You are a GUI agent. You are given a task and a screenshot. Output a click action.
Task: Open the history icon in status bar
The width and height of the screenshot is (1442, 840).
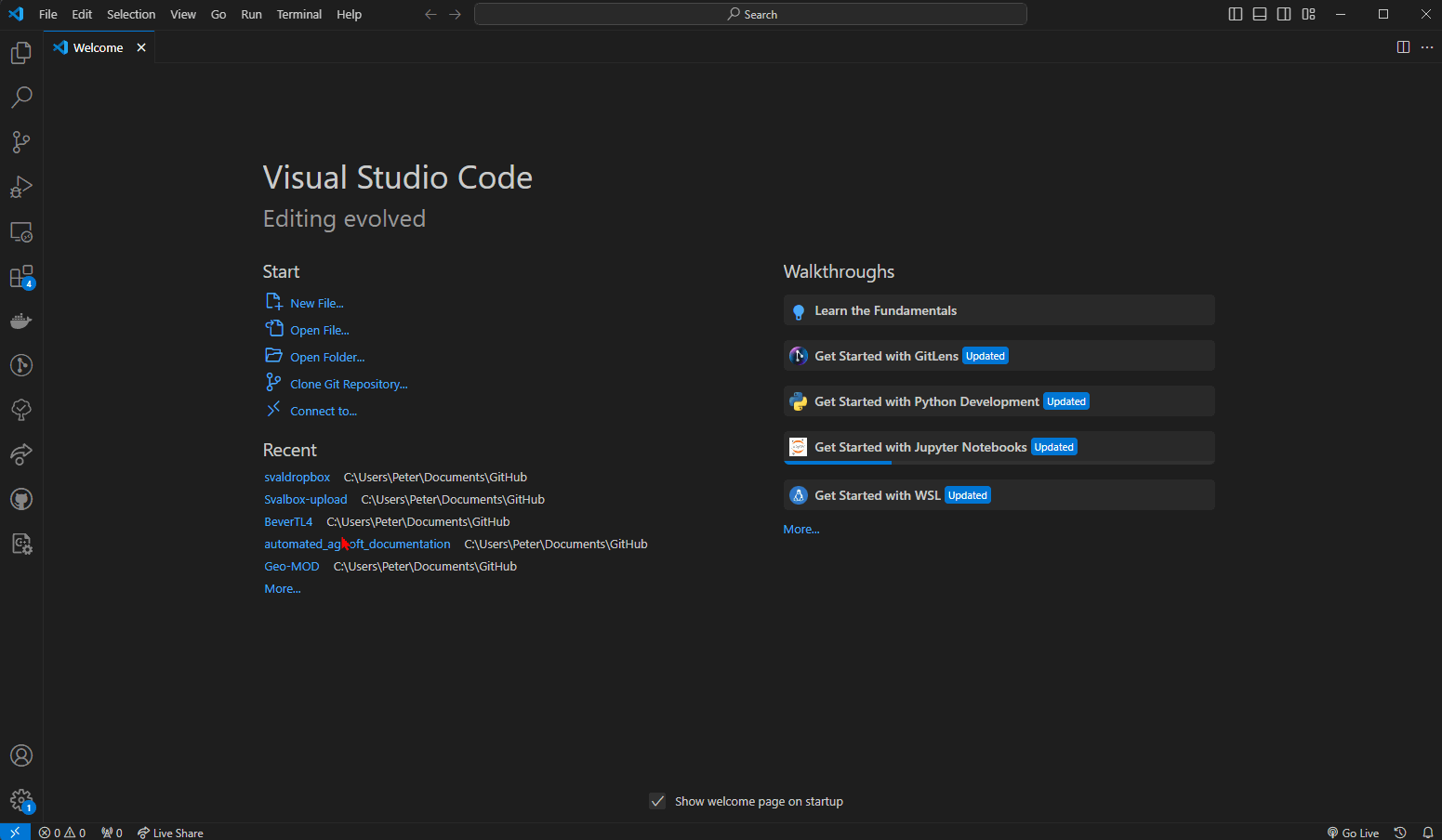[1400, 833]
